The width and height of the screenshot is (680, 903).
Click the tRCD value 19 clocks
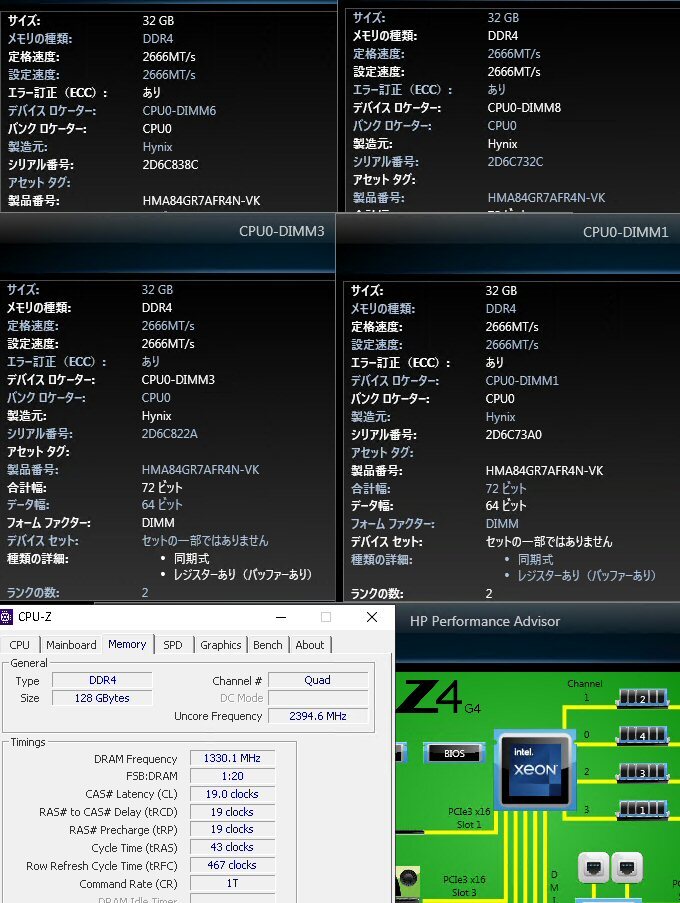[x=232, y=812]
